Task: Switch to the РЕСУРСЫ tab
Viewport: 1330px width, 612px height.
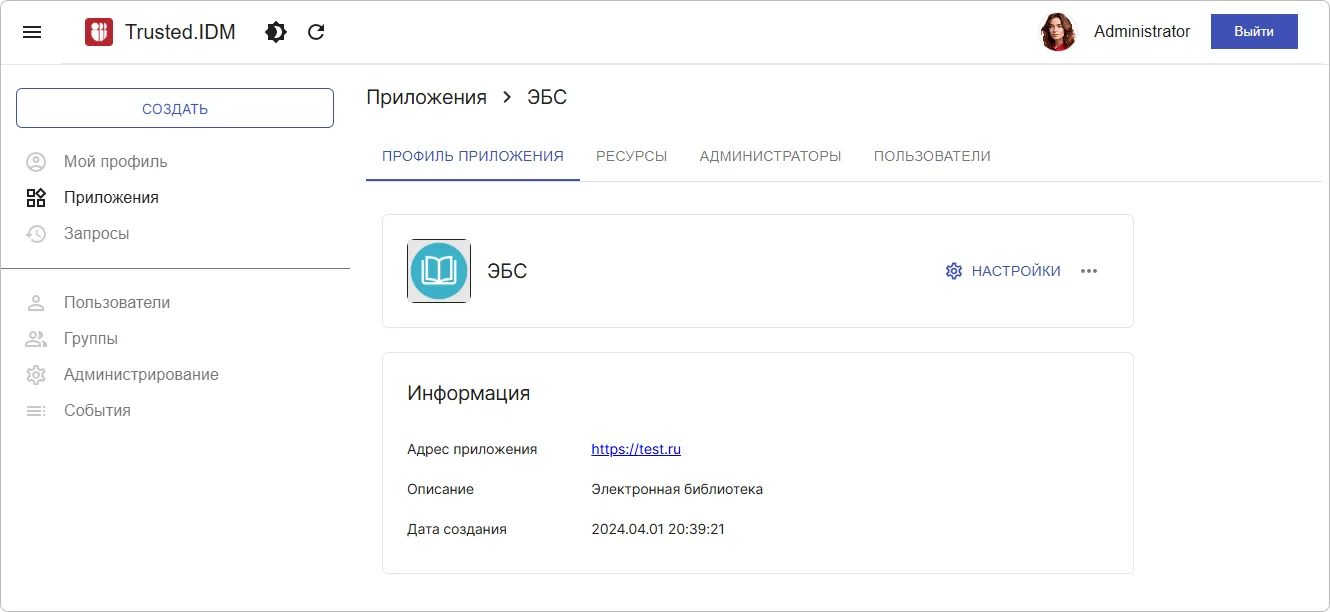Action: pos(631,156)
